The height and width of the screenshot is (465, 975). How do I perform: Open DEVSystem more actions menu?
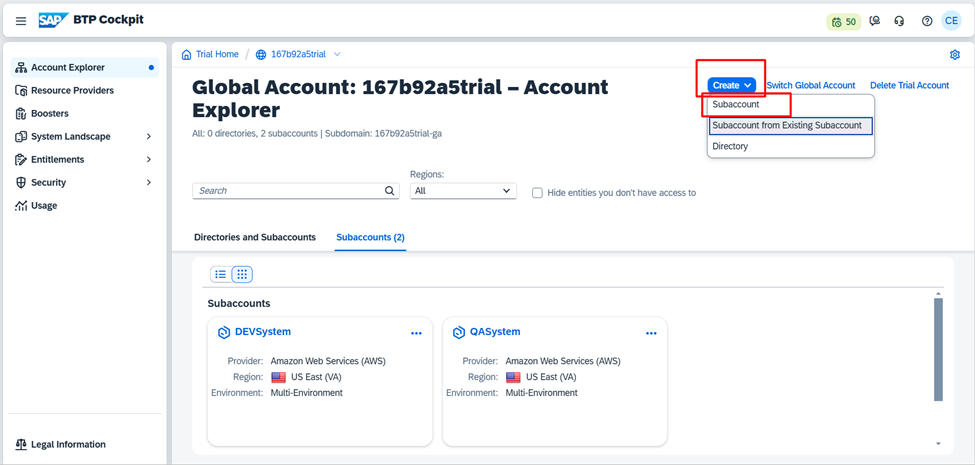click(416, 333)
